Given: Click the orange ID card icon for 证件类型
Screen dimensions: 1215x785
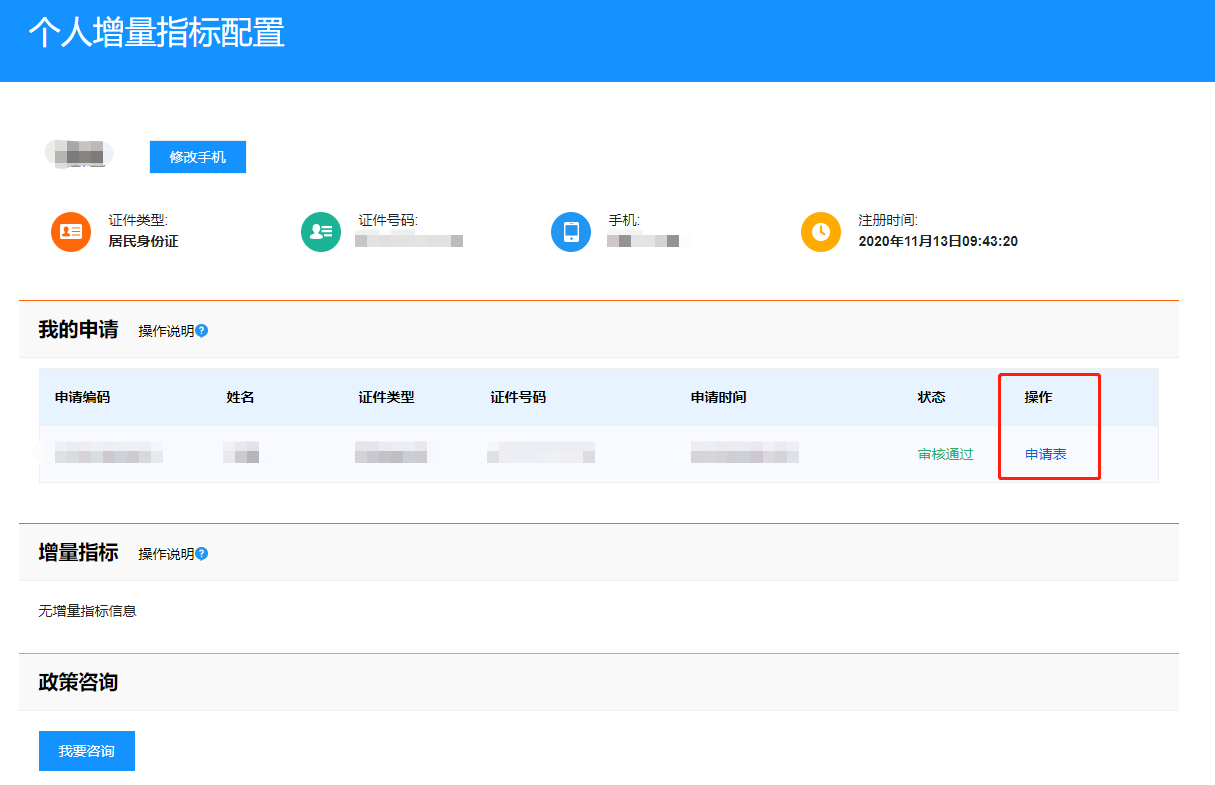Looking at the screenshot, I should (x=71, y=232).
